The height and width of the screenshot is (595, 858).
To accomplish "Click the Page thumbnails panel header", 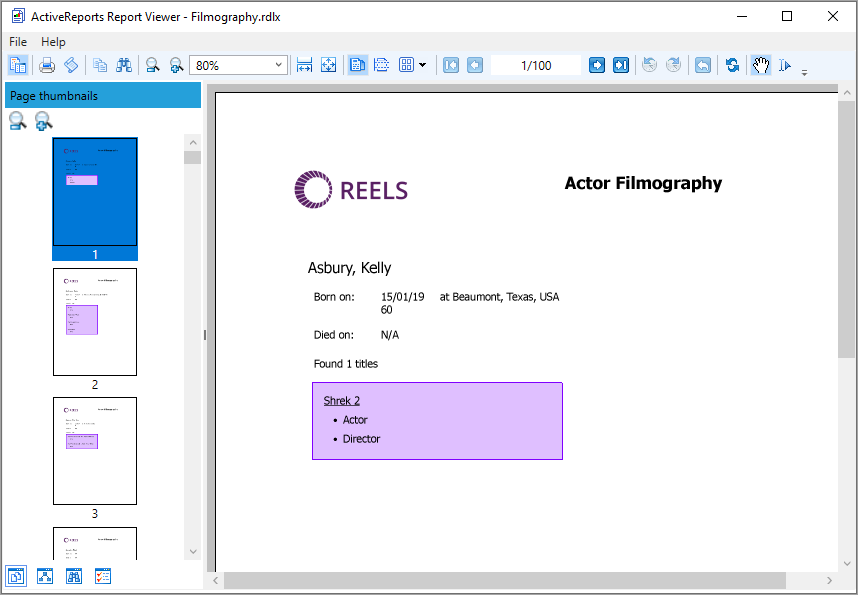I will click(103, 96).
